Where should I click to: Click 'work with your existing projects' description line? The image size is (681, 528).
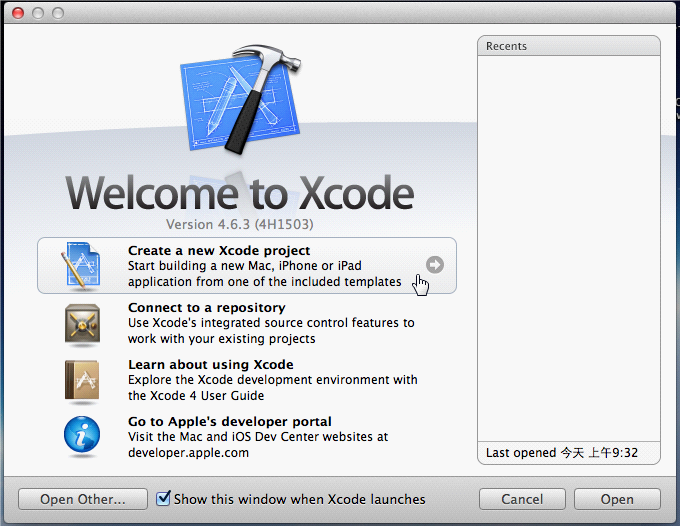pos(221,339)
